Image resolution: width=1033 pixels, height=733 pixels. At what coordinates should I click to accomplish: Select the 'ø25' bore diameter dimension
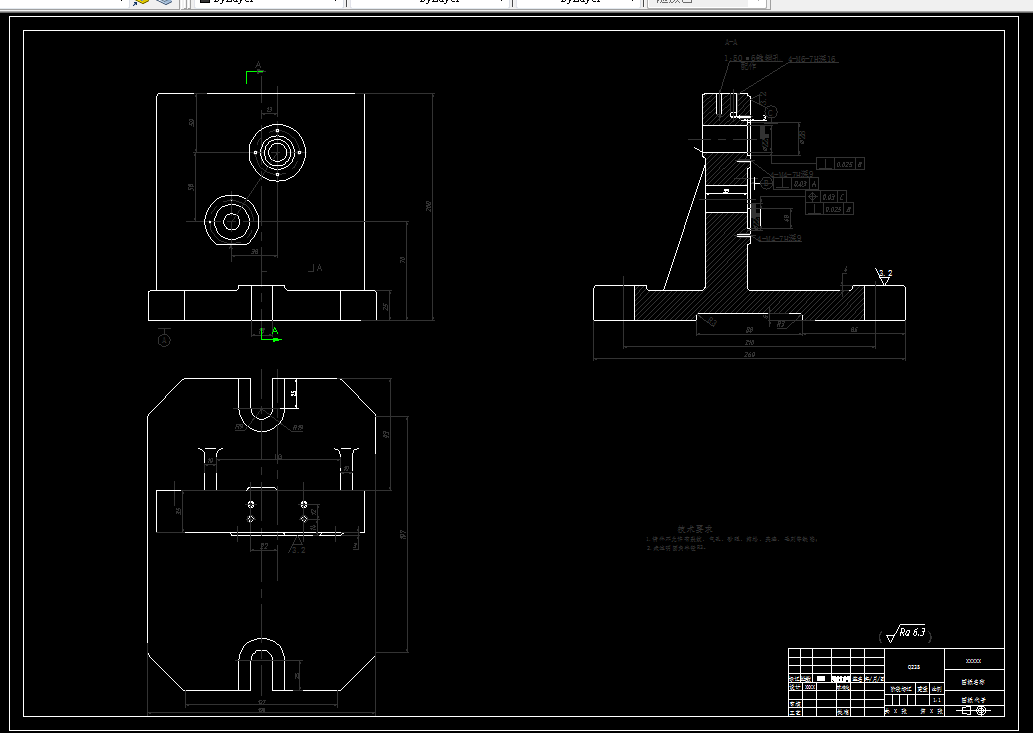tap(802, 136)
